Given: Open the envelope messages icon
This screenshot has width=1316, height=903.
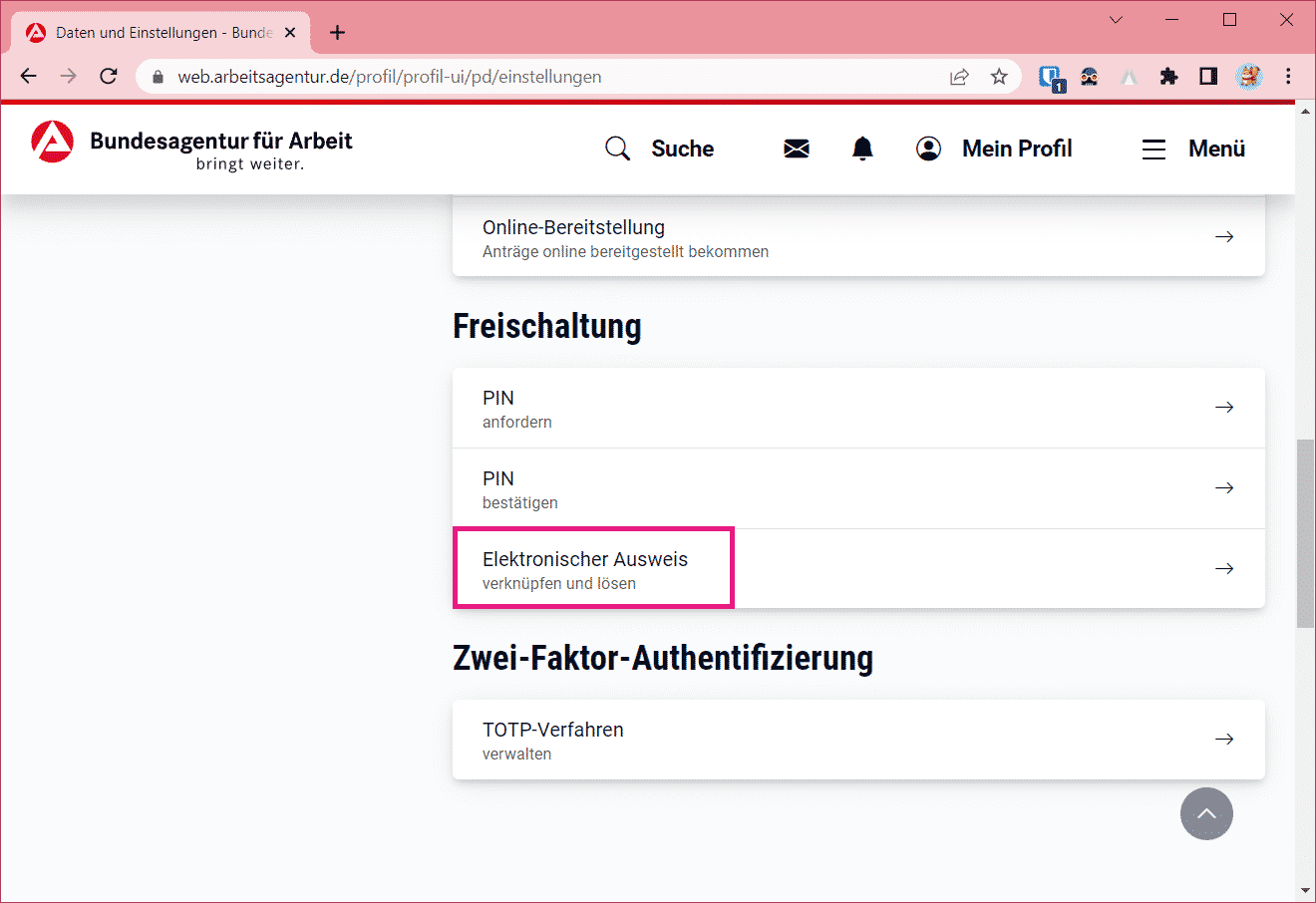Looking at the screenshot, I should pyautogui.click(x=796, y=149).
